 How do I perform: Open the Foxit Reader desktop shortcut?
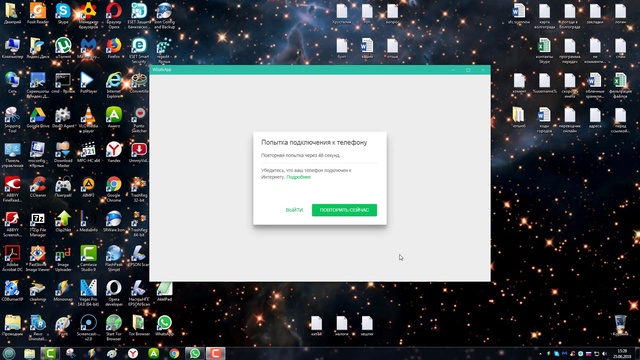pos(38,14)
